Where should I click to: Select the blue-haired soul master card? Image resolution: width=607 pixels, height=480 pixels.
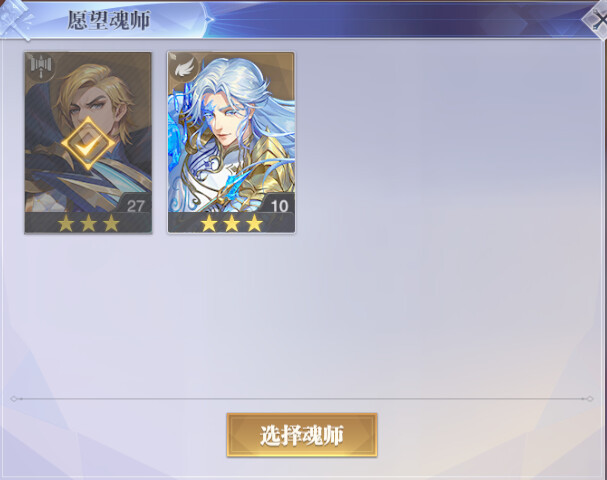click(x=231, y=143)
